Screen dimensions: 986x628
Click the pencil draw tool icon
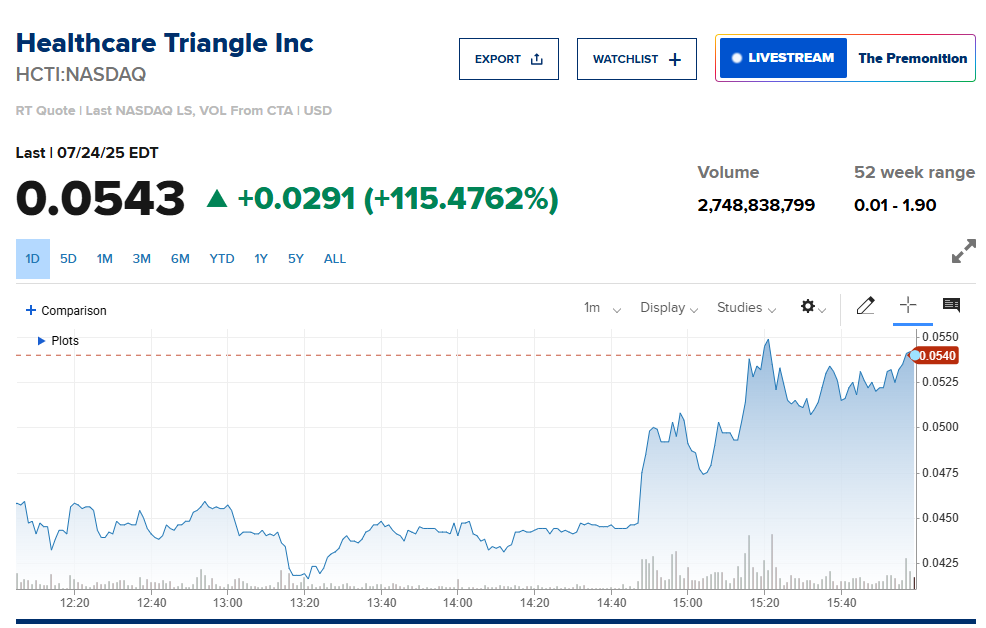pos(866,307)
